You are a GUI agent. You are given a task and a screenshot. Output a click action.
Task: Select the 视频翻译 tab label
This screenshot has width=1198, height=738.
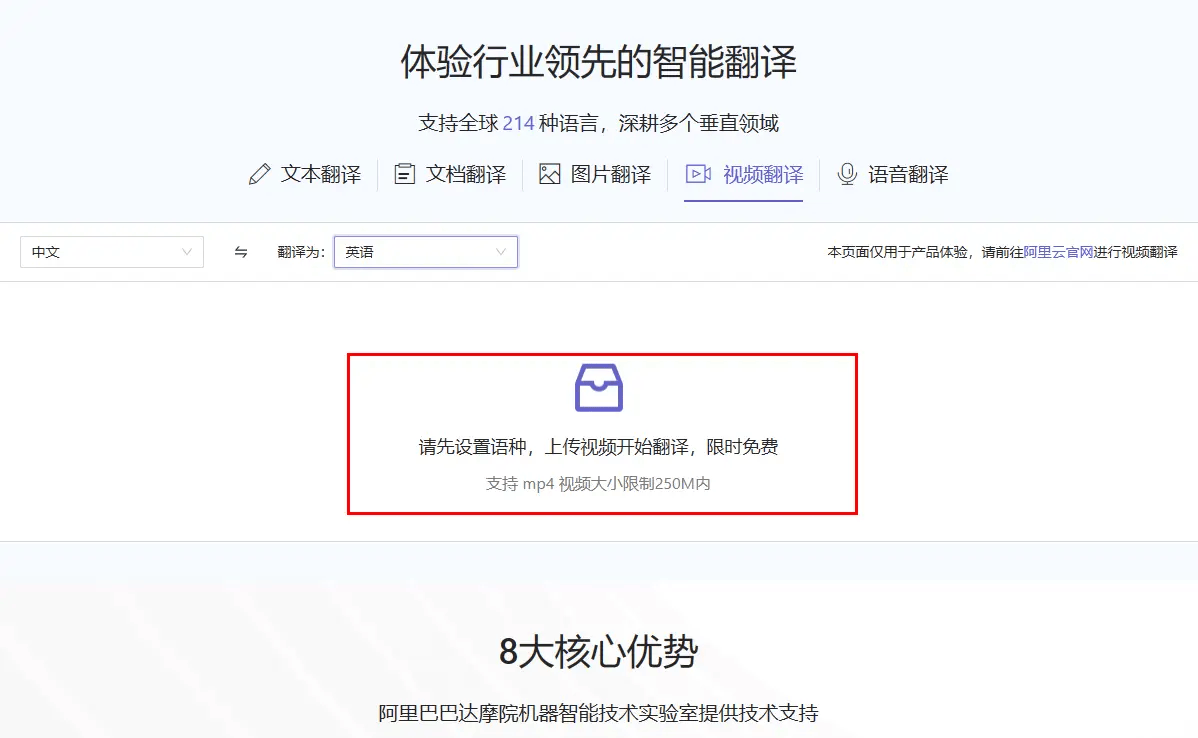(763, 174)
